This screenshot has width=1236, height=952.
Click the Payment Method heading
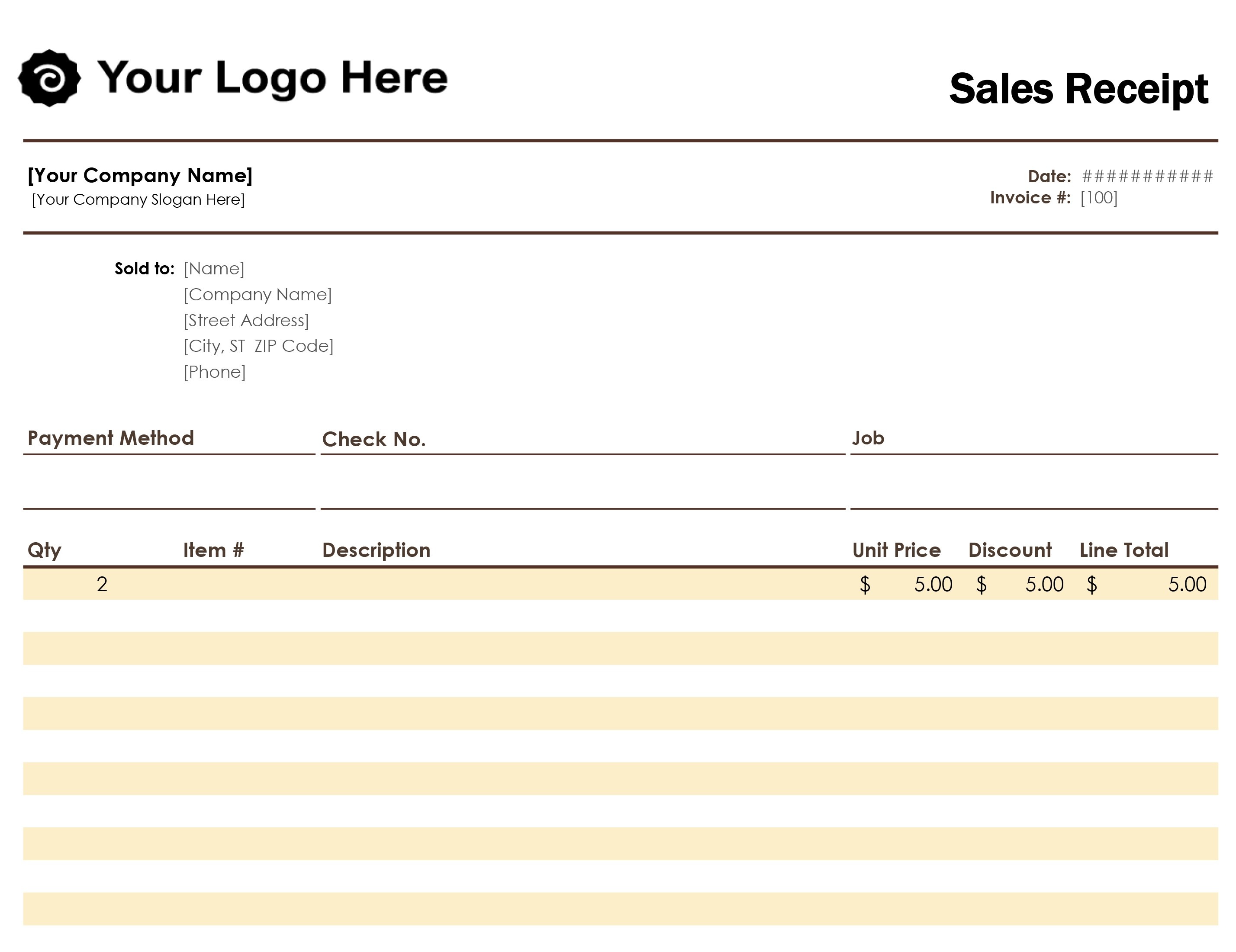click(111, 438)
